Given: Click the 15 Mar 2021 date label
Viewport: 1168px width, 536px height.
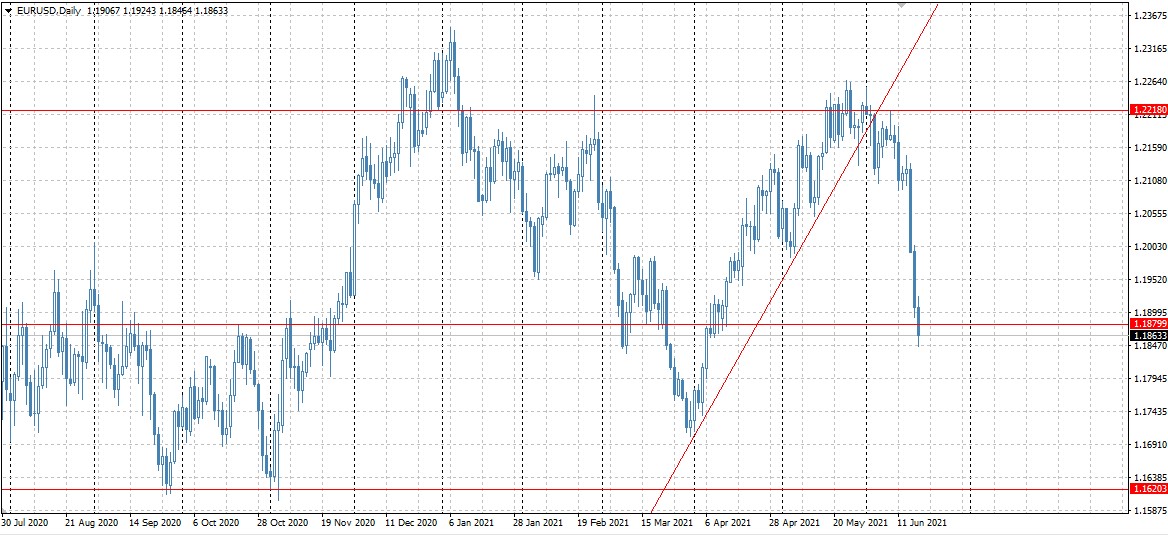Looking at the screenshot, I should point(669,523).
